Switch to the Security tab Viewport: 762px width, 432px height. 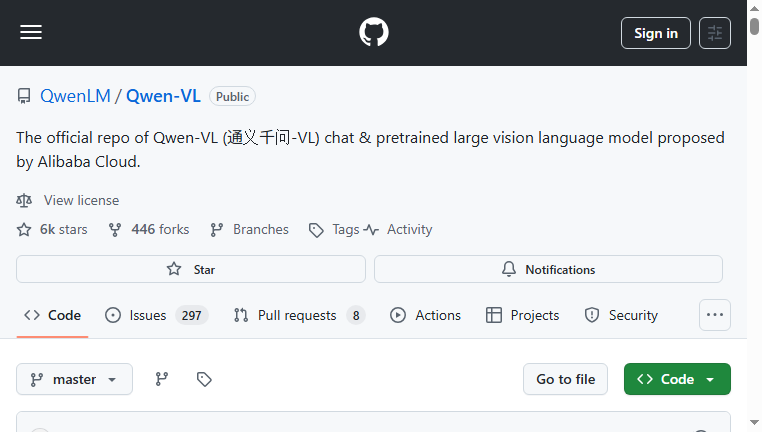tap(621, 315)
